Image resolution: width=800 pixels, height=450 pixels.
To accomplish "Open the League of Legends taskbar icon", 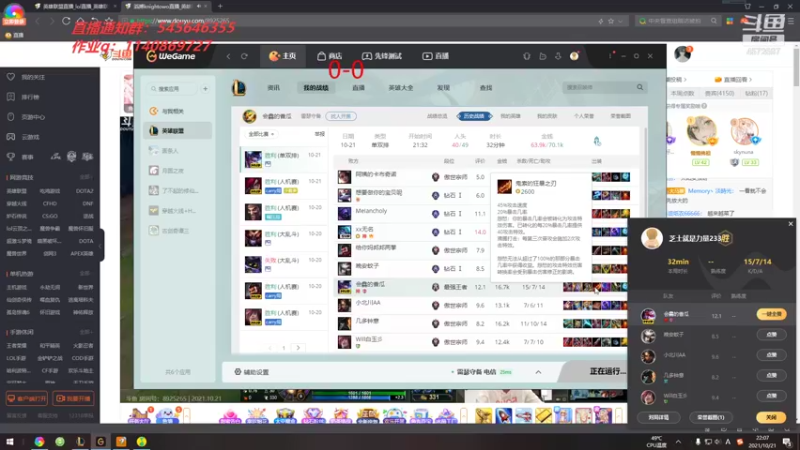I will (80, 441).
